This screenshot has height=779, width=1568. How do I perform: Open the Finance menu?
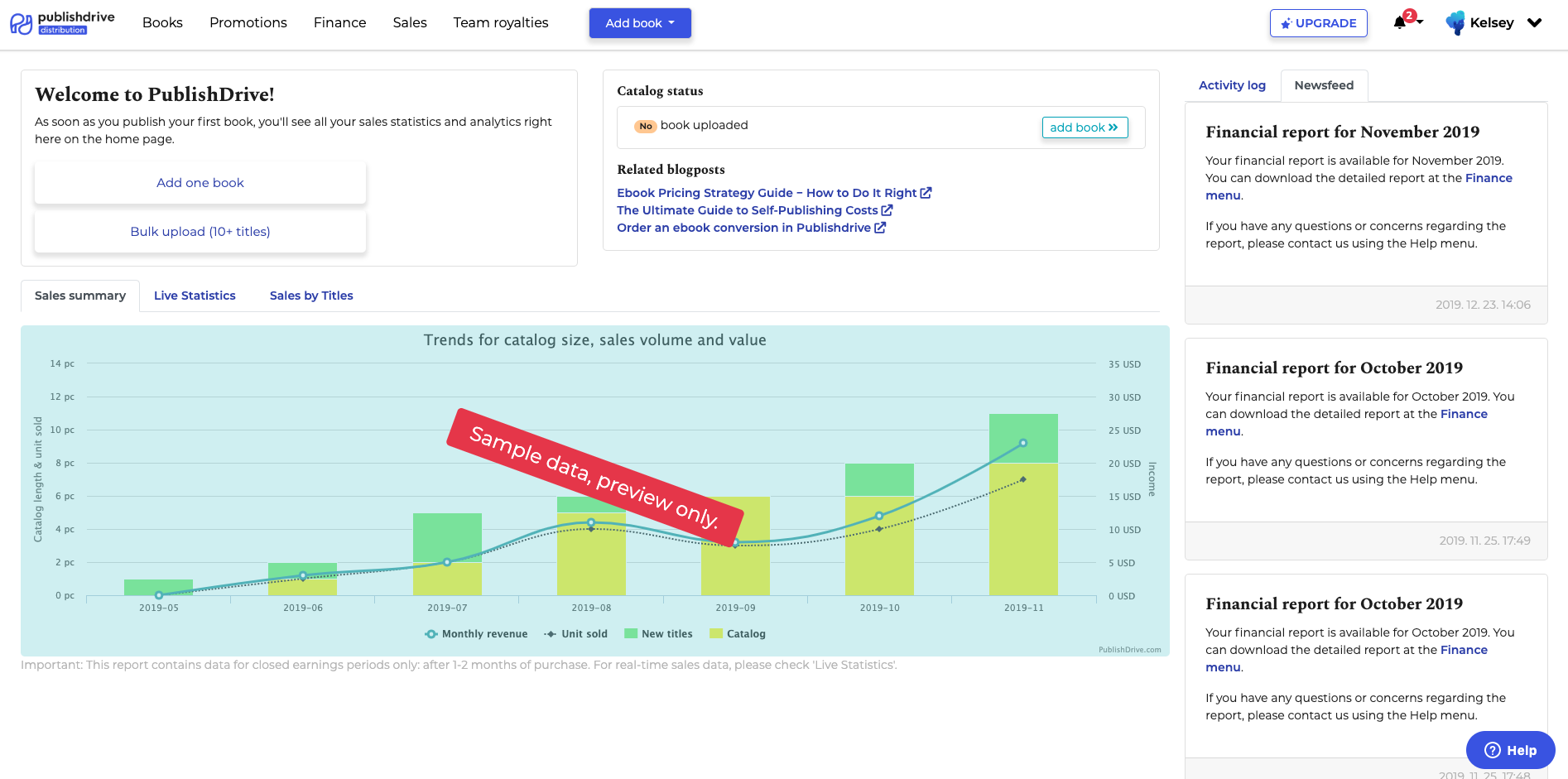[x=339, y=22]
